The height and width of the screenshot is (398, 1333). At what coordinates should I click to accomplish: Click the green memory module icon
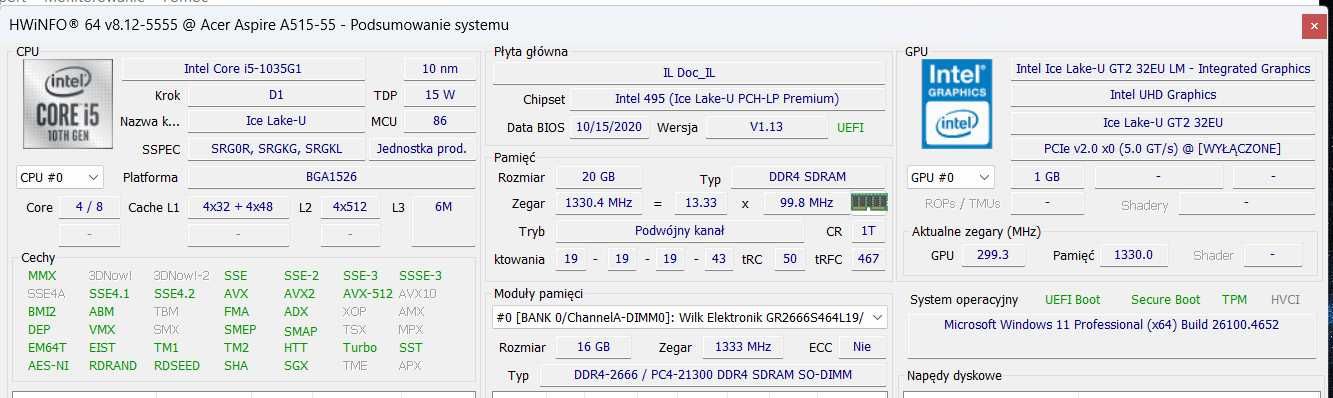pyautogui.click(x=869, y=202)
